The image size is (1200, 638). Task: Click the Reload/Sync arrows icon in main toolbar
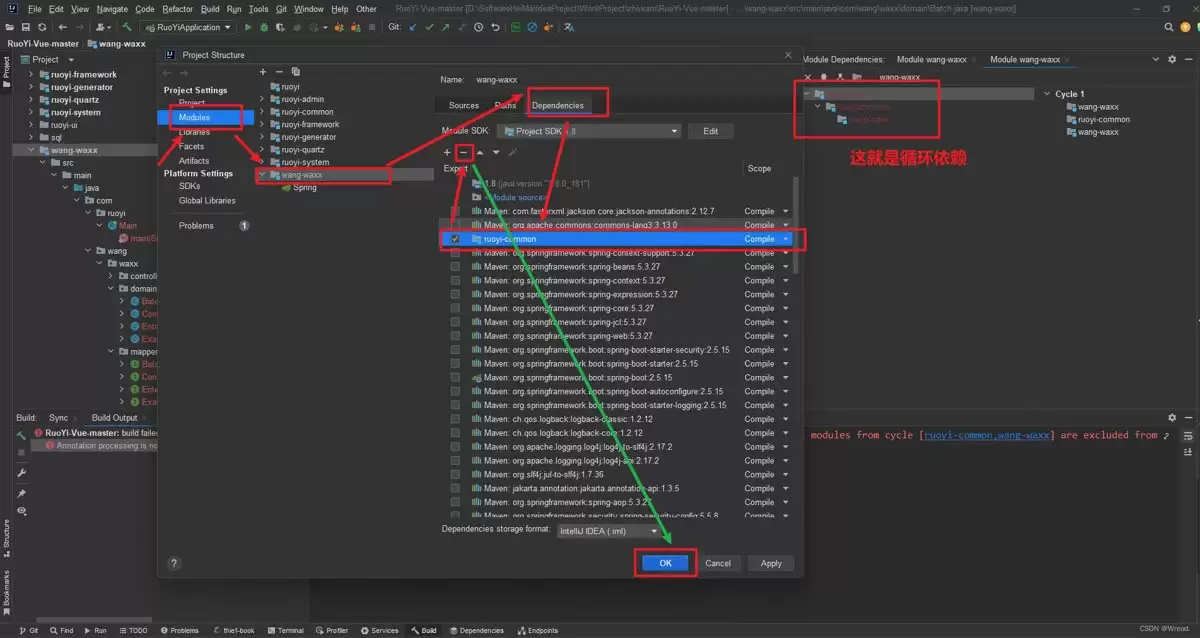pos(42,27)
